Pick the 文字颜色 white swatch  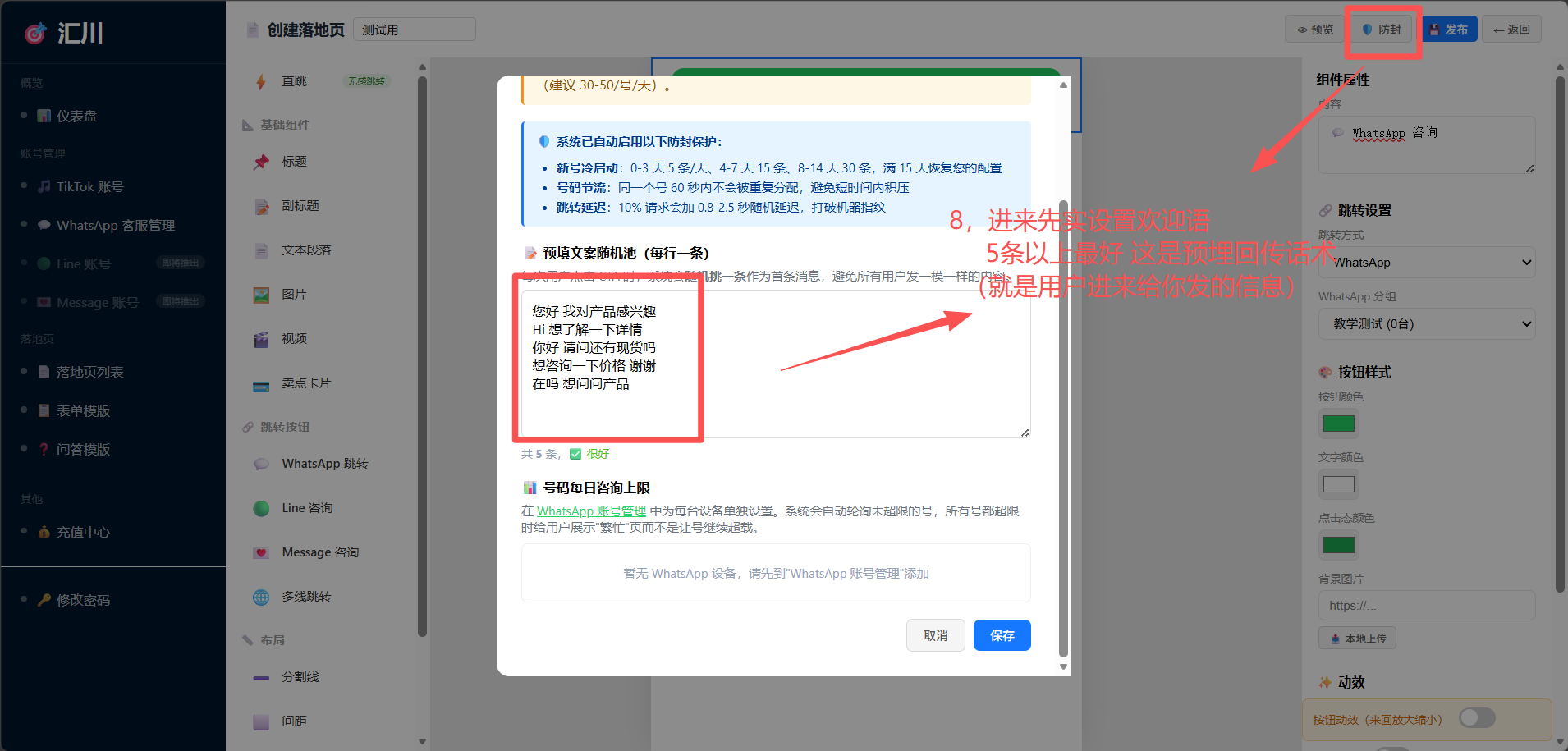click(1339, 484)
